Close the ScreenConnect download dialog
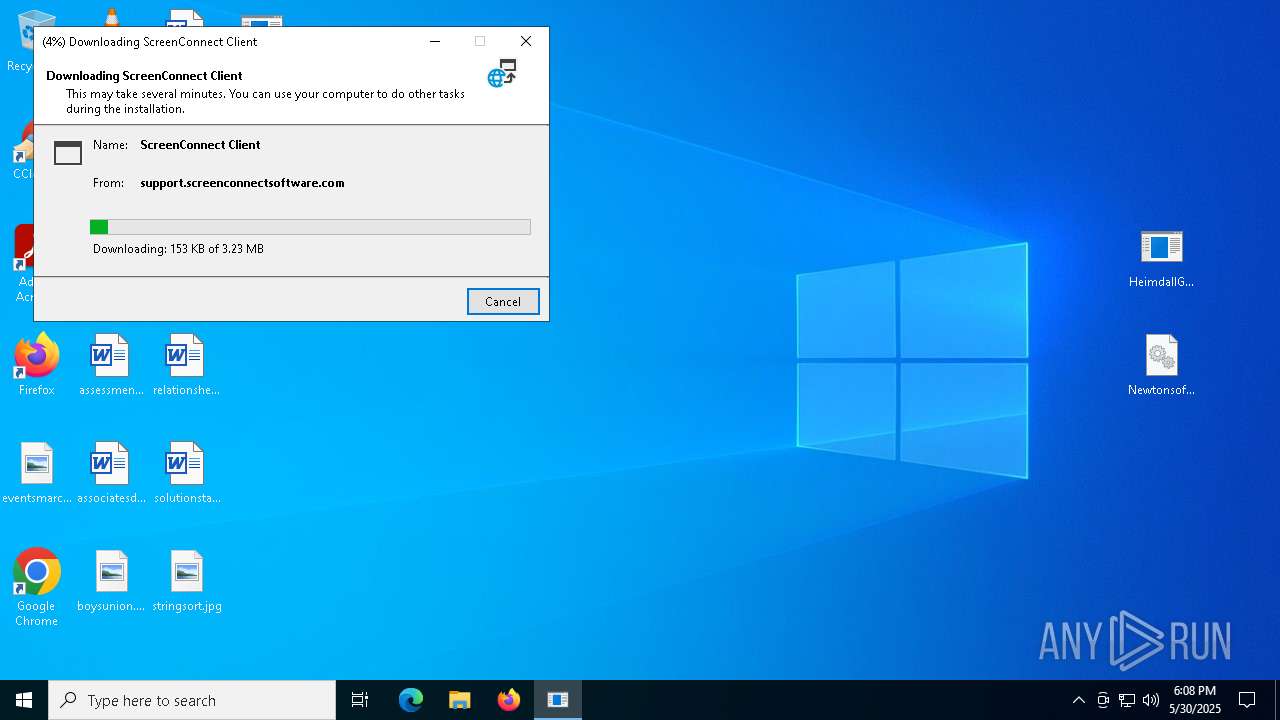1280x720 pixels. pos(526,41)
